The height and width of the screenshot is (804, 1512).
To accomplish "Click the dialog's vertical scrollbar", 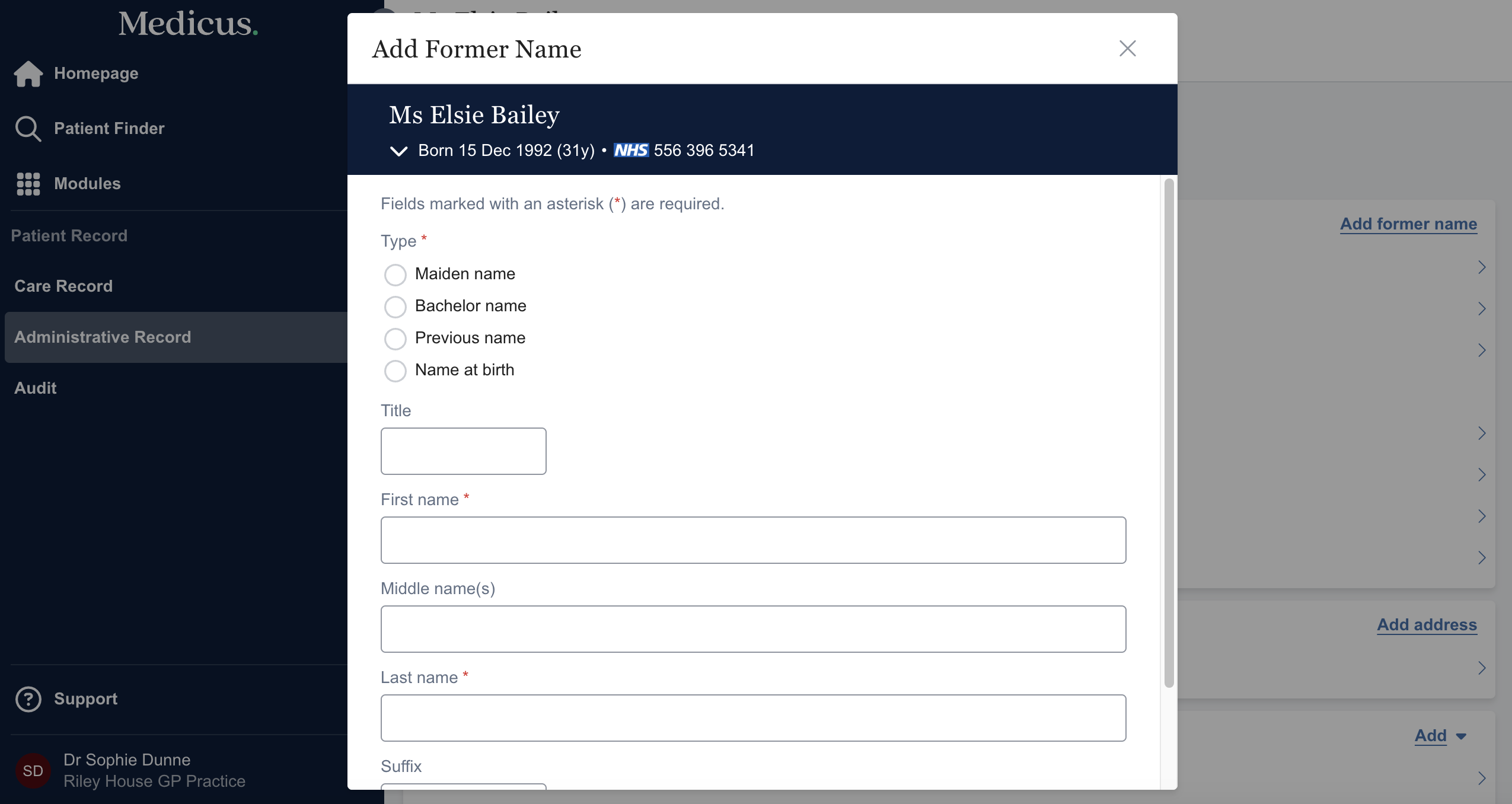I will click(1169, 433).
